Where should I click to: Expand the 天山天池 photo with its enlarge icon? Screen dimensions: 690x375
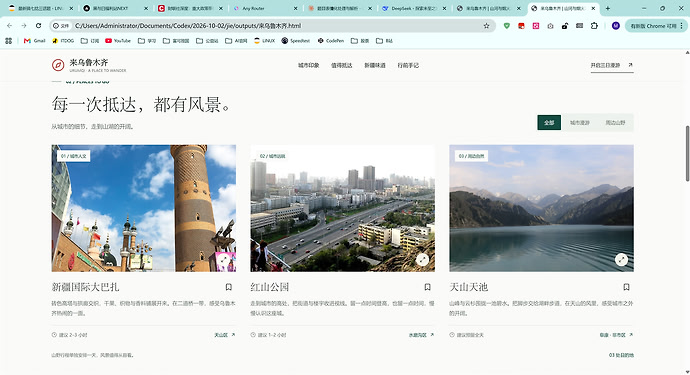tap(621, 260)
